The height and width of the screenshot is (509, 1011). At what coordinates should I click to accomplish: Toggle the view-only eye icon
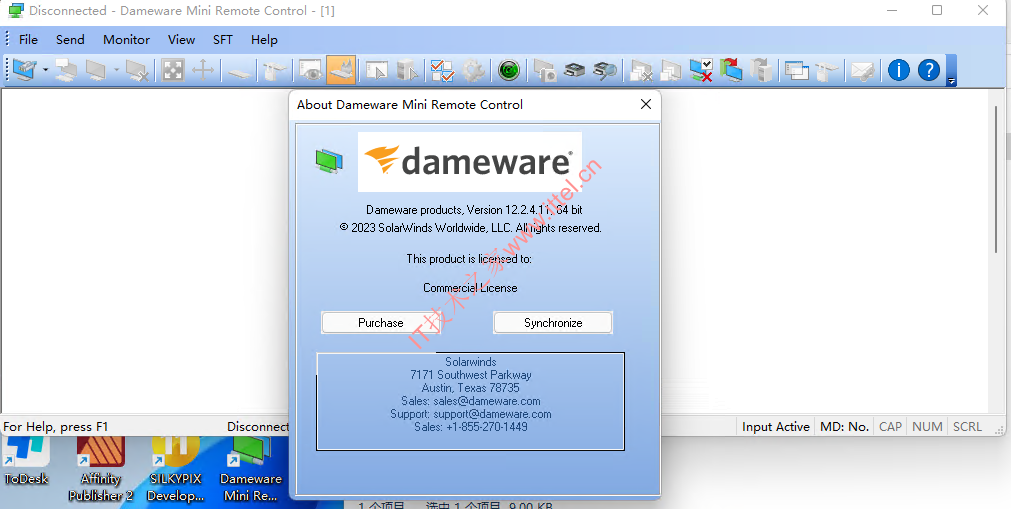(x=311, y=70)
